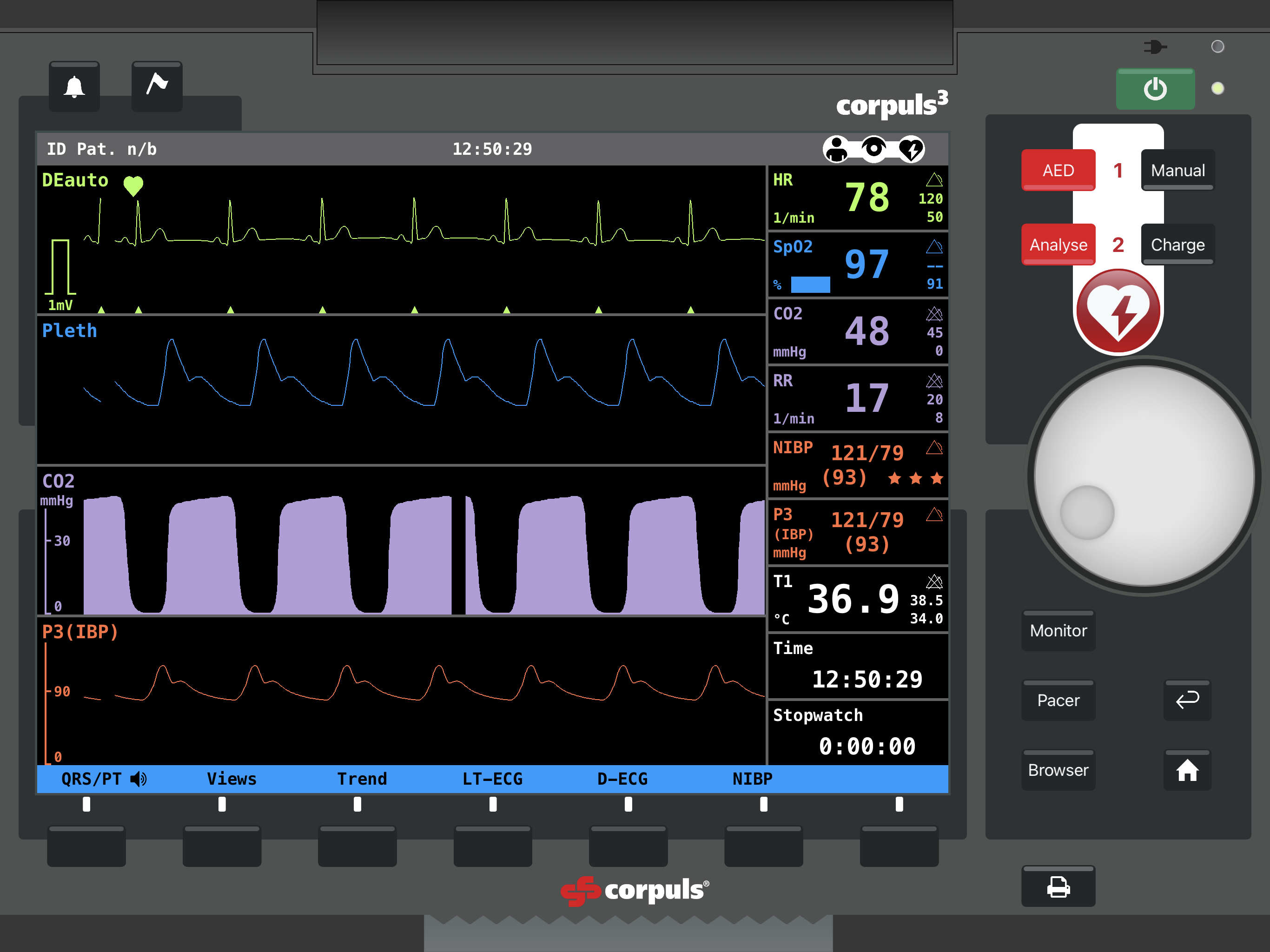Click the ID Pat. n/b header text
Image resolution: width=1270 pixels, height=952 pixels.
point(102,149)
